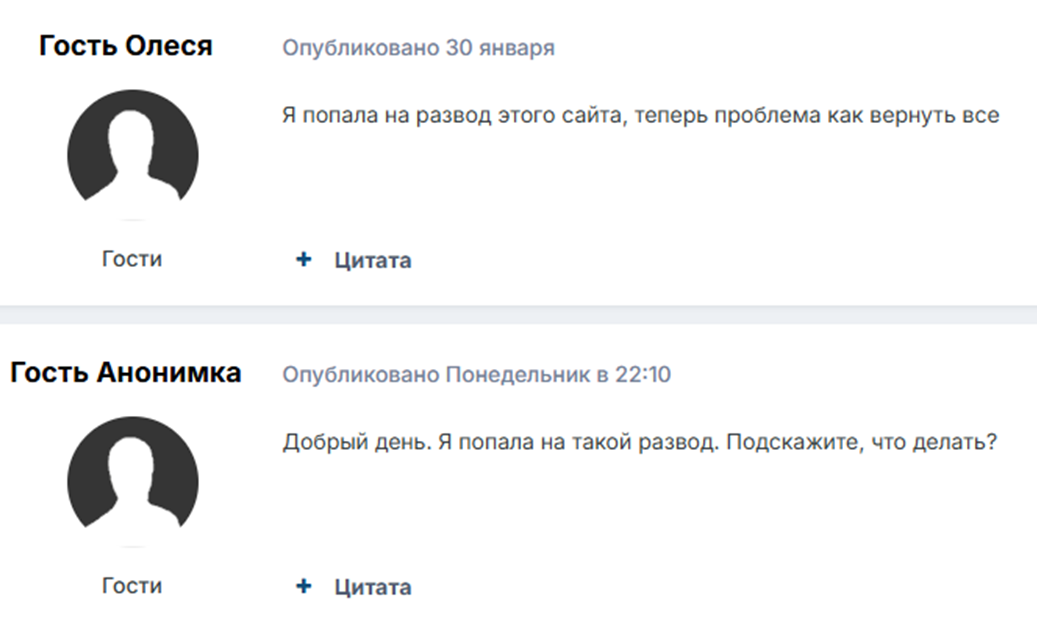
Task: Click the plus icon in Анонимка's post
Action: (x=304, y=586)
